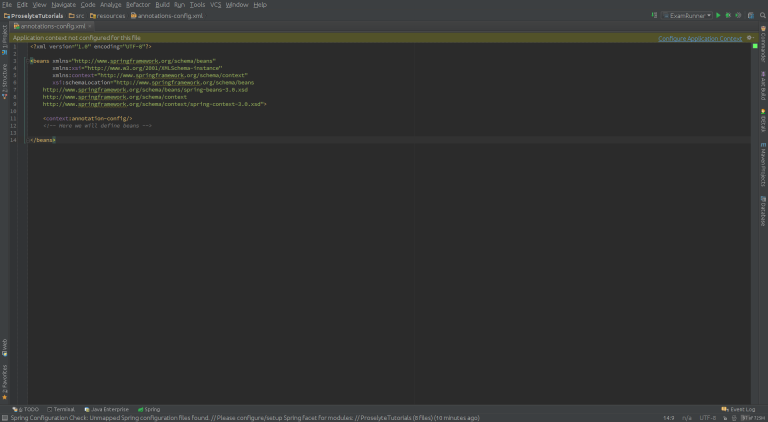Viewport: 768px width, 422px height.
Task: Open the Terminal tool window
Action: (x=62, y=409)
